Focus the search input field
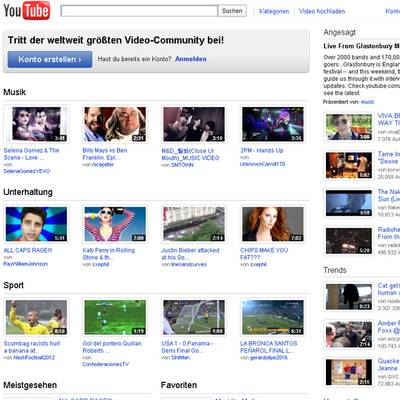 point(139,11)
